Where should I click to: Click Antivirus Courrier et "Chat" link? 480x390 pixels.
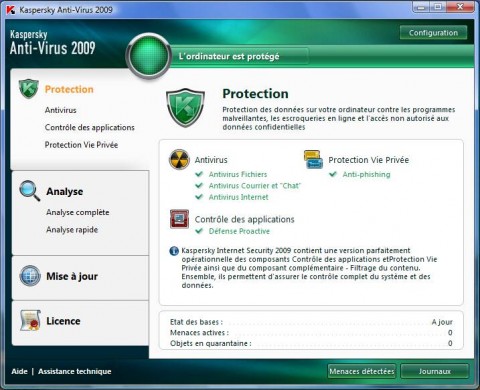tap(255, 186)
